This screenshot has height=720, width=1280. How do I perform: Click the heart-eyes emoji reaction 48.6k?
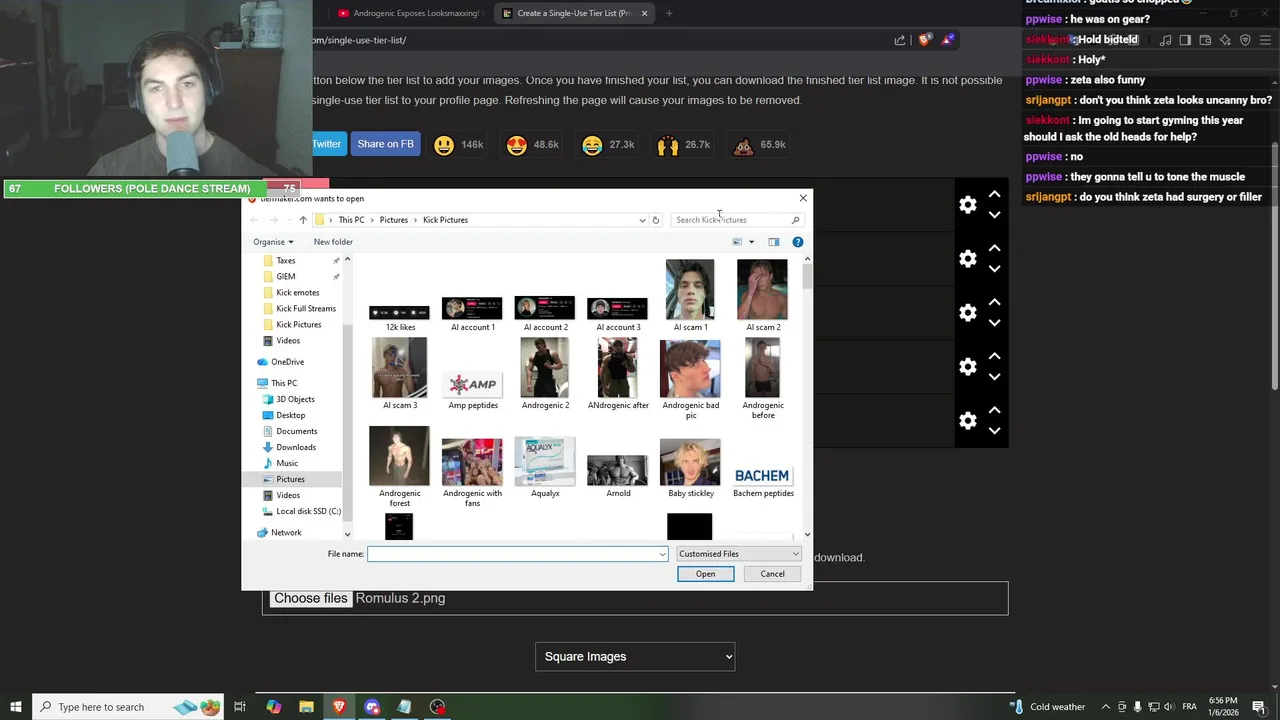517,145
